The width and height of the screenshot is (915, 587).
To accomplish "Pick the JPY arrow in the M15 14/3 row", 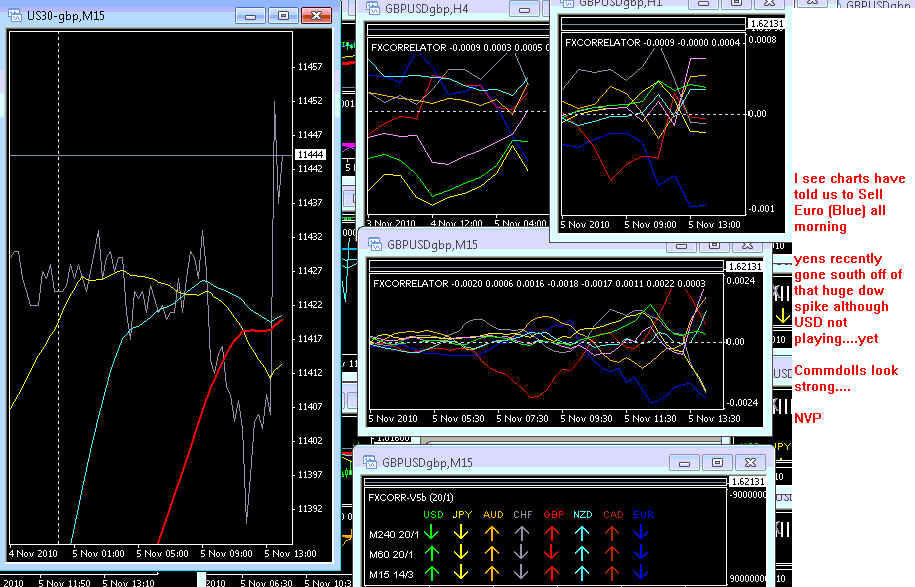I will click(x=462, y=573).
